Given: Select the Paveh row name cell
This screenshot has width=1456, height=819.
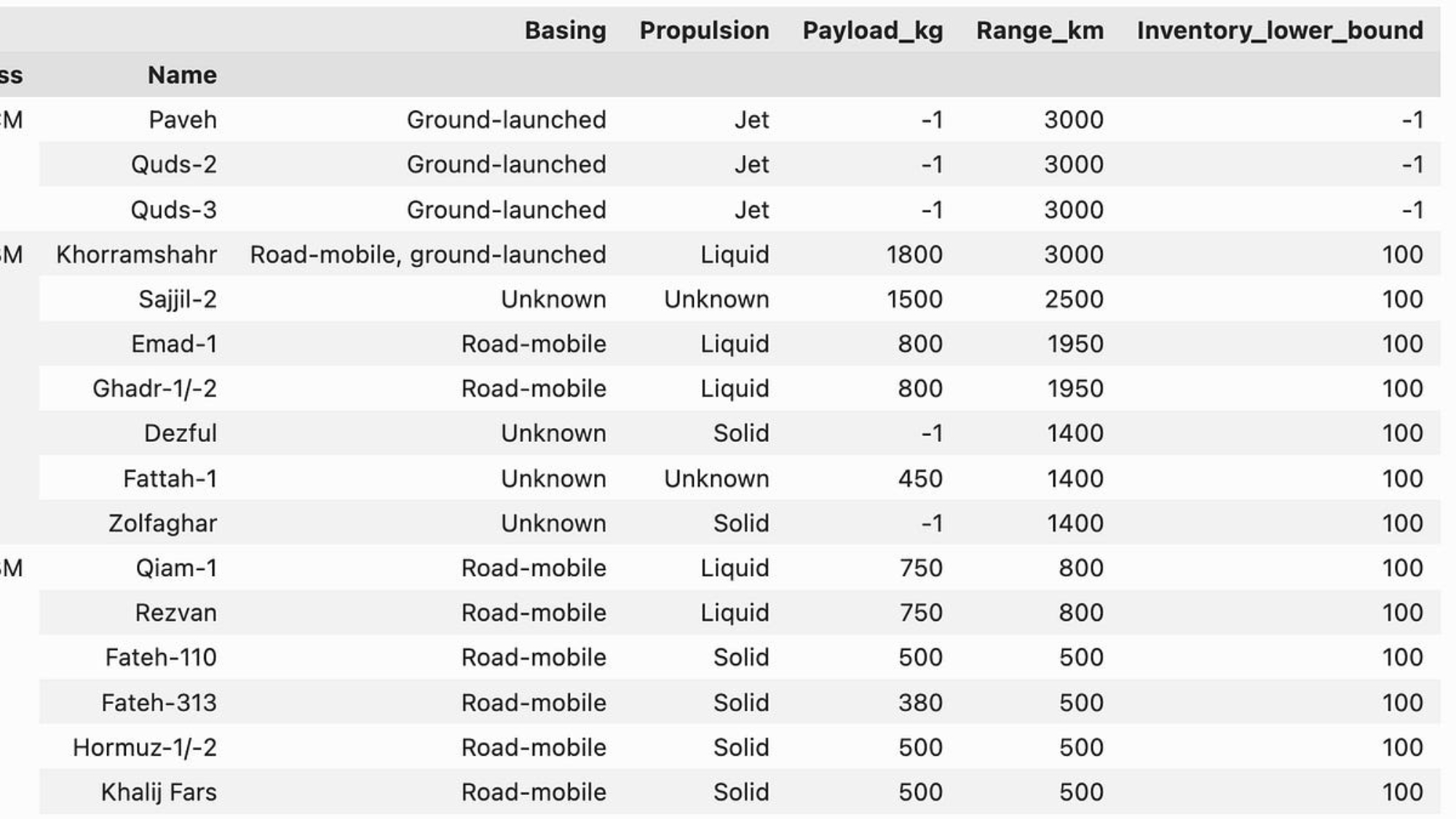Looking at the screenshot, I should (182, 120).
